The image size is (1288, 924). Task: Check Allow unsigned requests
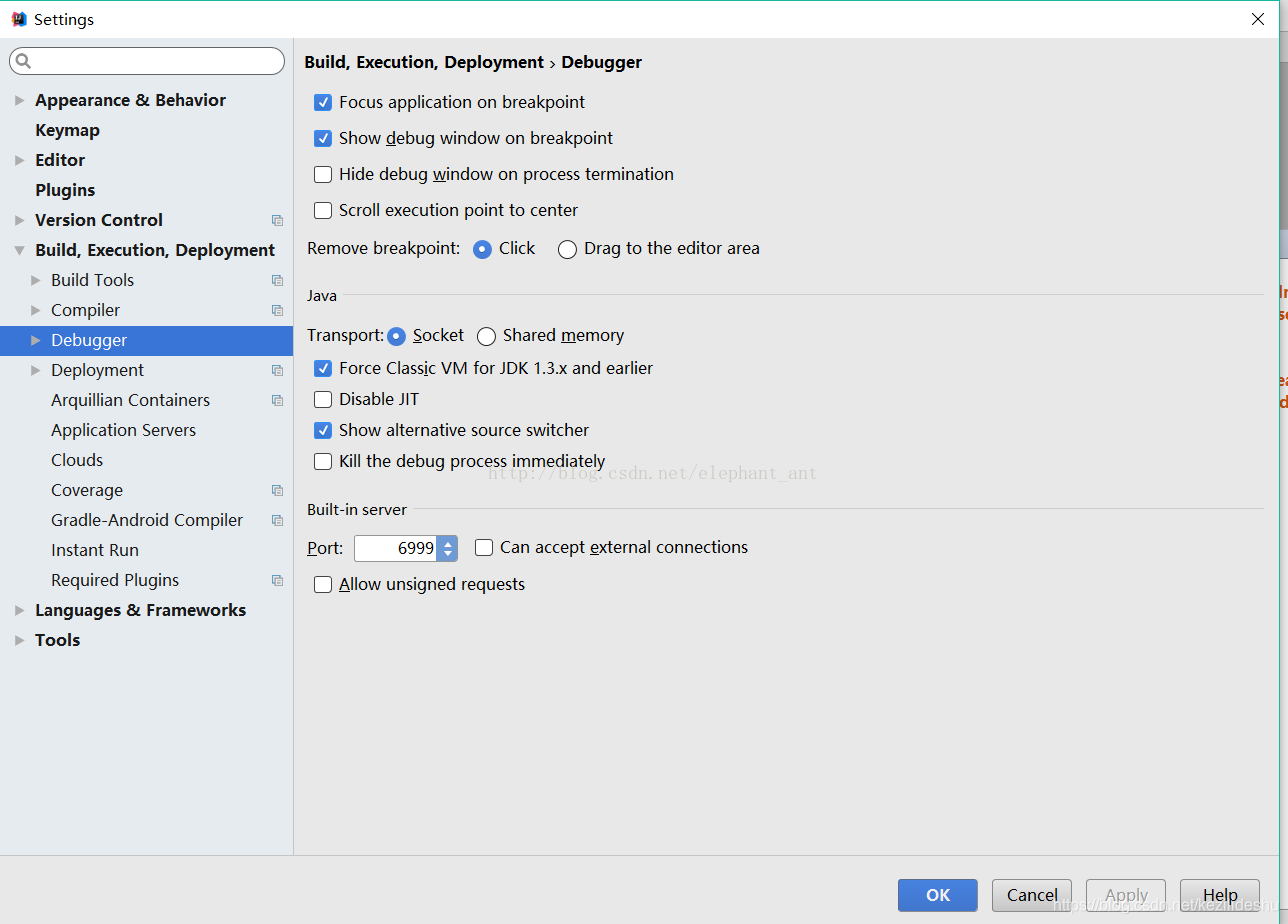click(323, 584)
